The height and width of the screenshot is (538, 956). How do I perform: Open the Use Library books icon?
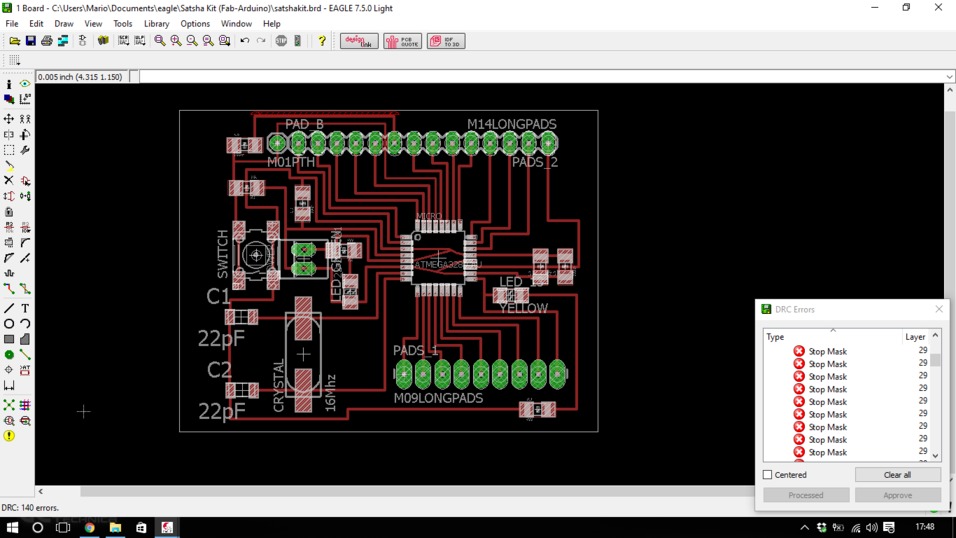103,41
